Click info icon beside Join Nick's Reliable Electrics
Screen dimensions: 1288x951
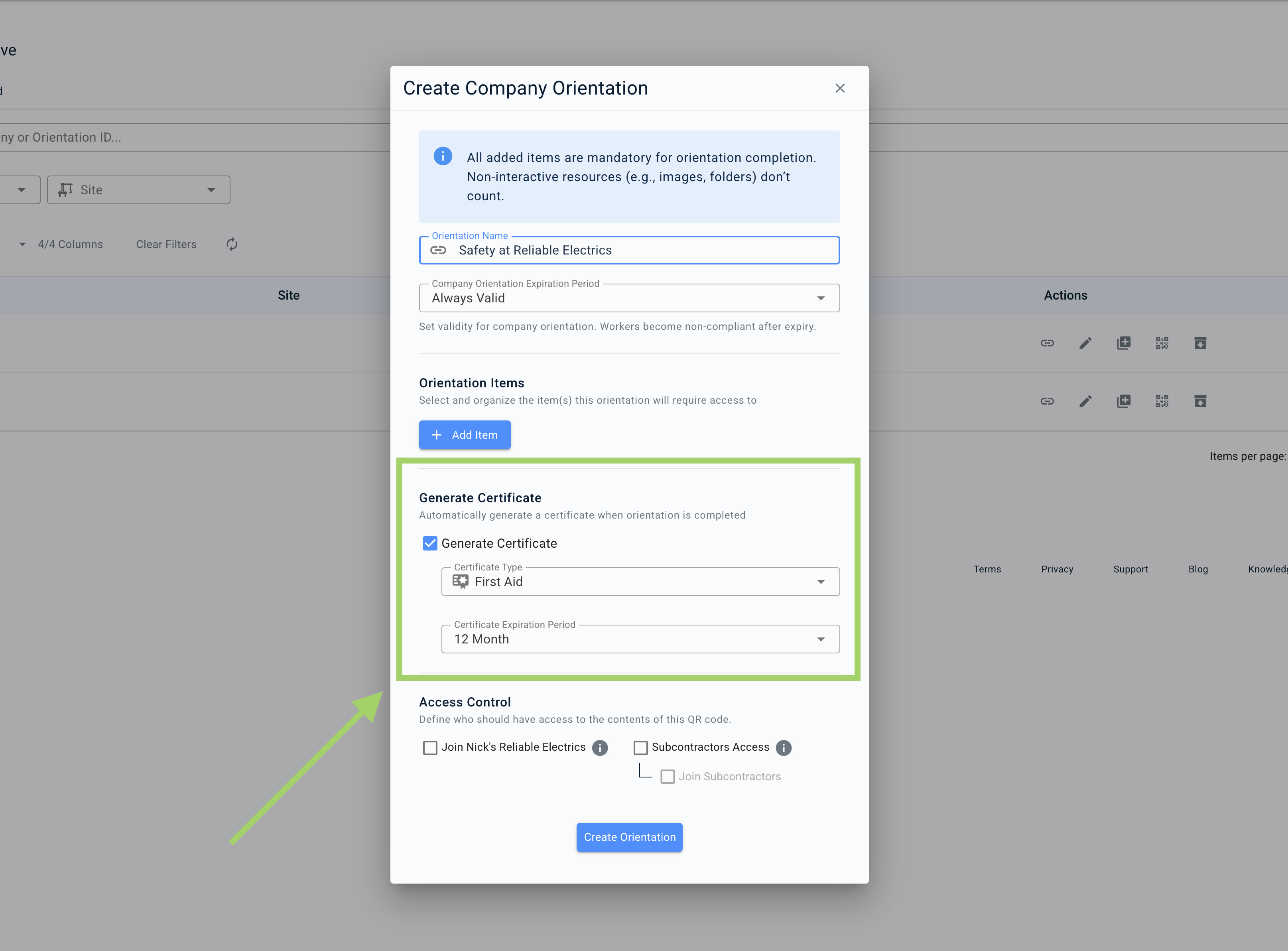[x=600, y=747]
